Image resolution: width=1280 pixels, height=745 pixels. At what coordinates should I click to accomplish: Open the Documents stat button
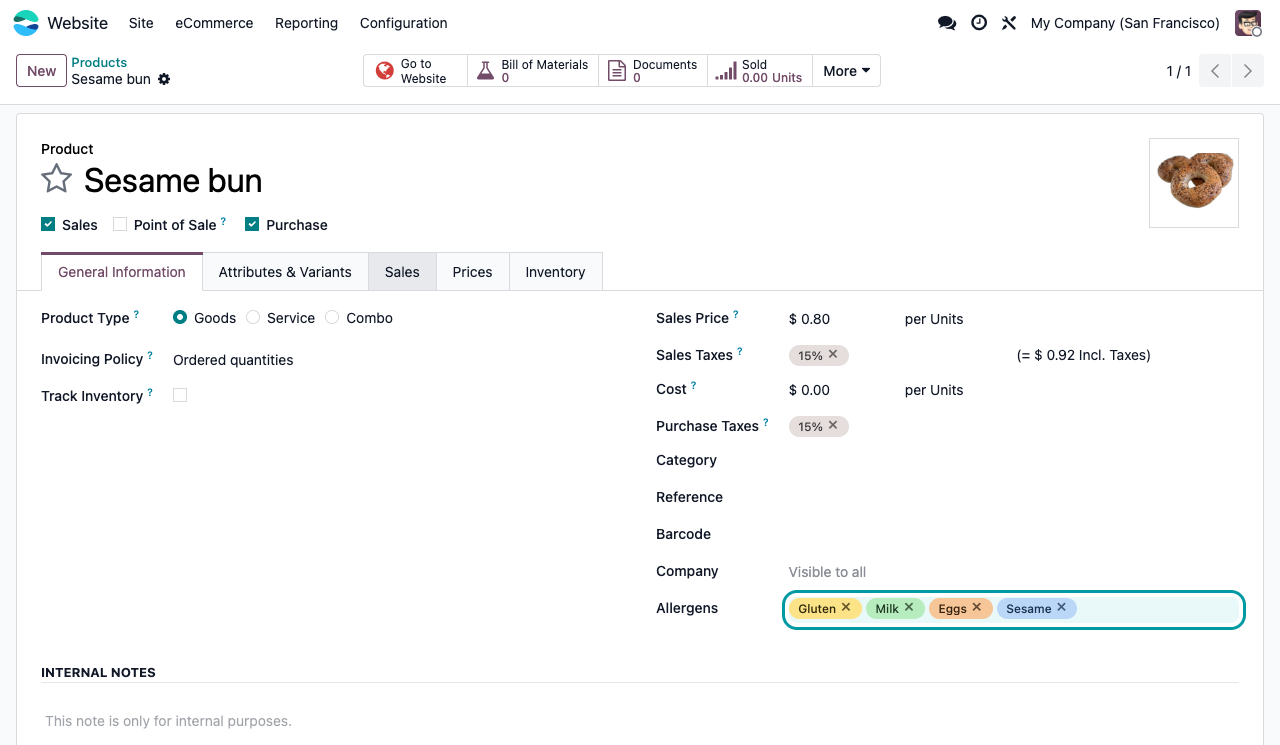pos(653,71)
